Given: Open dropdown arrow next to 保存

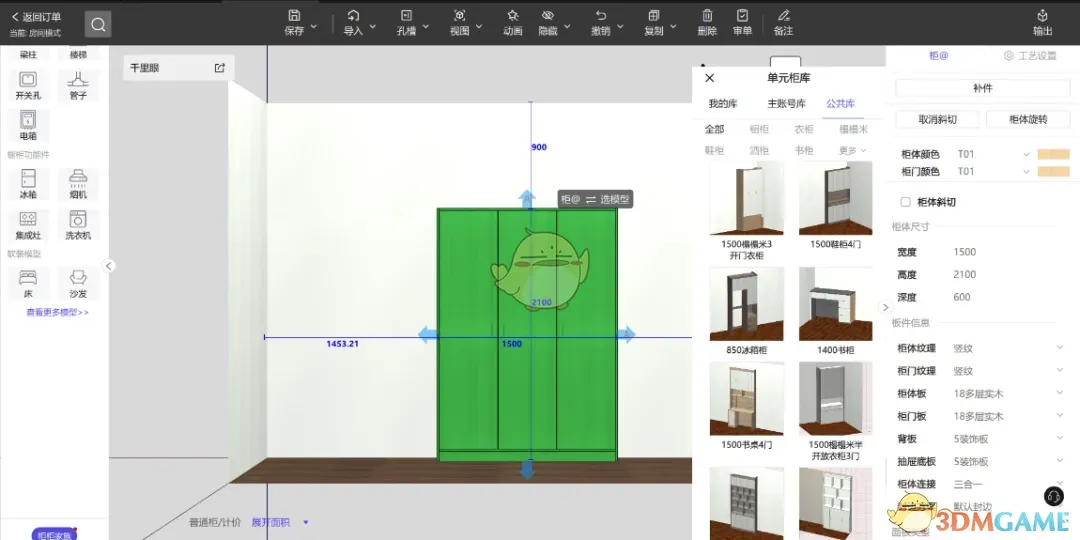Looking at the screenshot, I should click(x=313, y=26).
